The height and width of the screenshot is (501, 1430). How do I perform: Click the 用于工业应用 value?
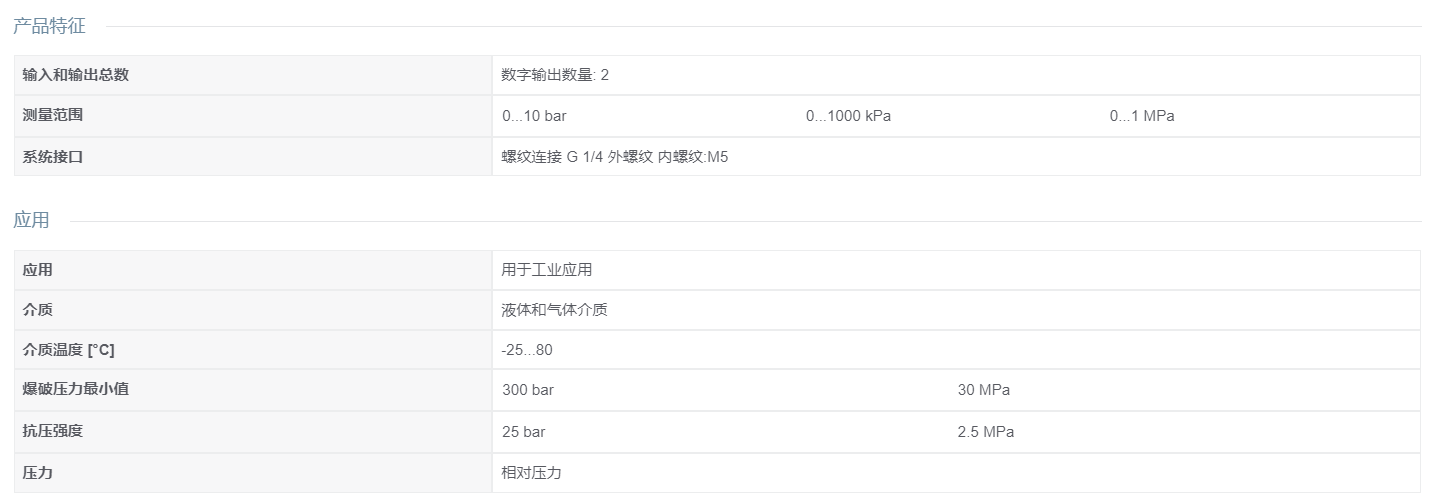point(547,270)
